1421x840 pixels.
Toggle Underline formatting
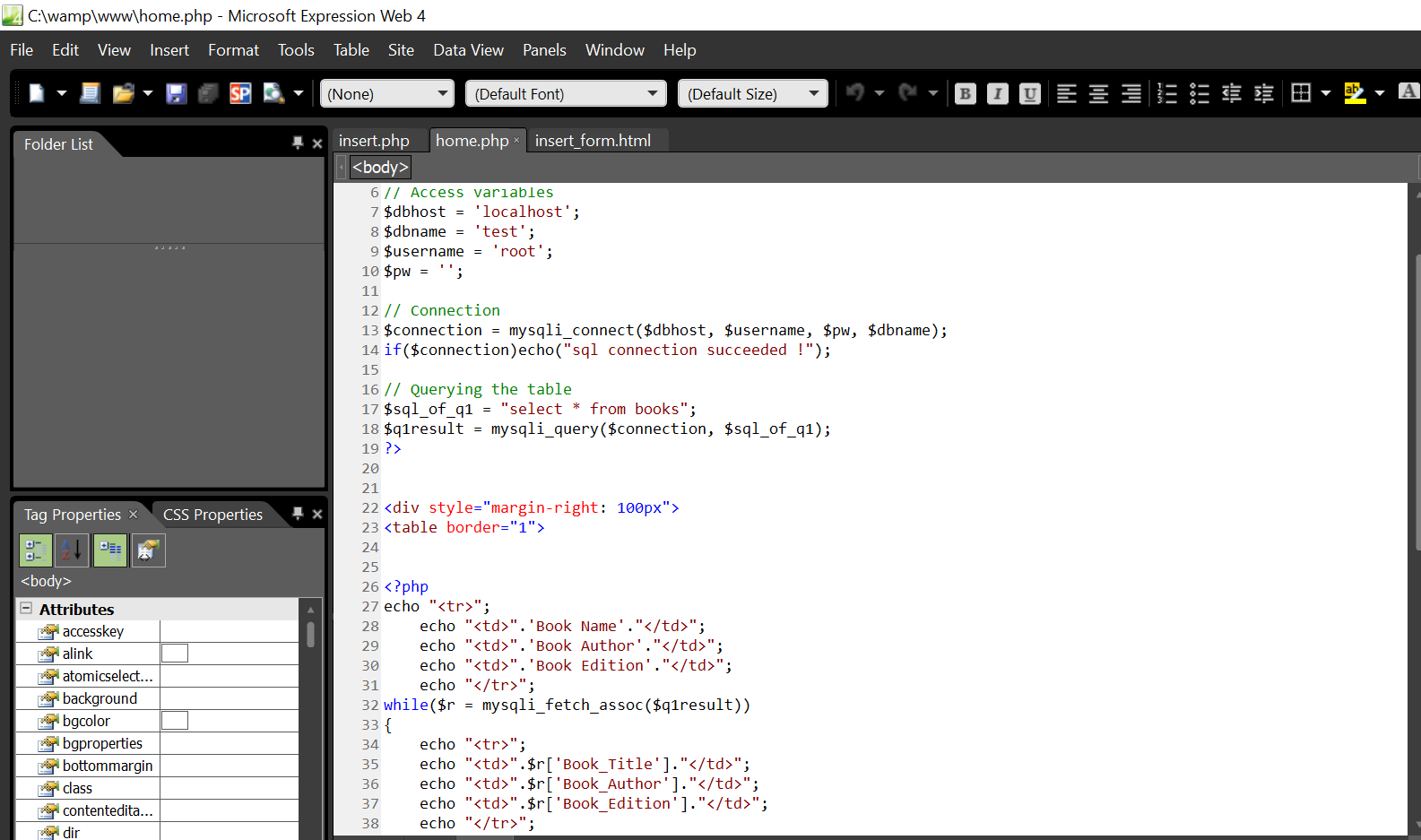pyautogui.click(x=1030, y=93)
